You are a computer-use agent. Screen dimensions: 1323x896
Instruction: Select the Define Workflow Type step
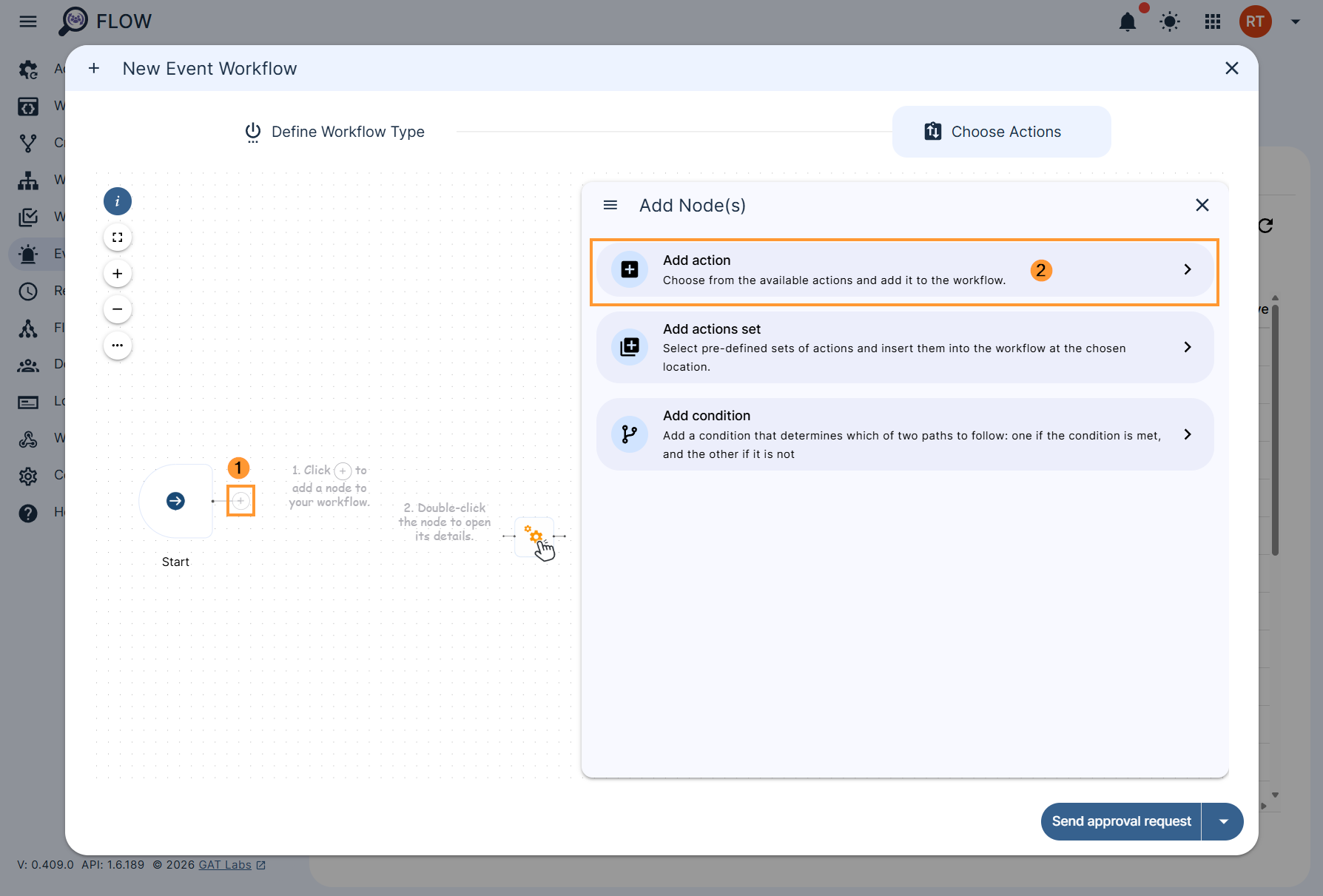334,132
